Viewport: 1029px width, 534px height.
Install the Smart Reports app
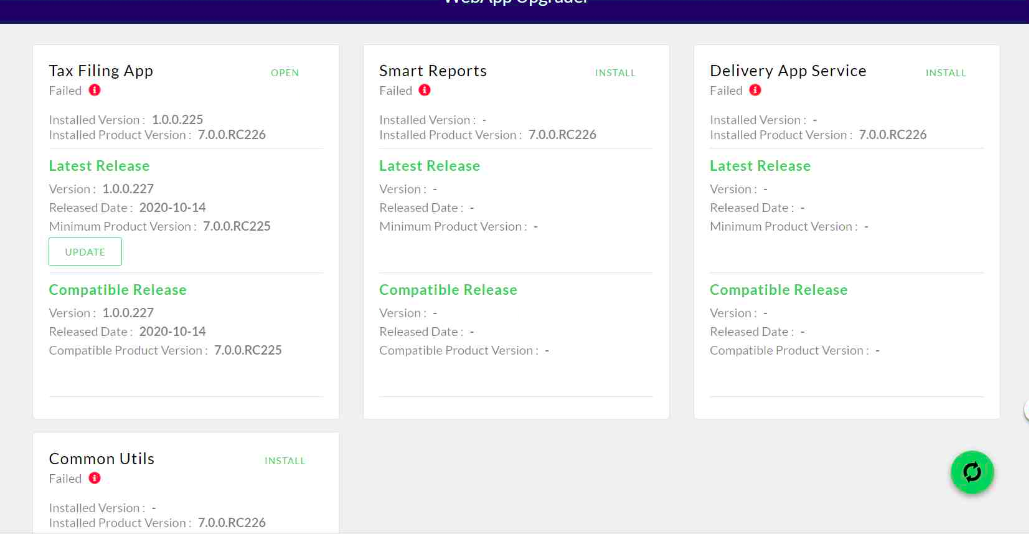[615, 73]
